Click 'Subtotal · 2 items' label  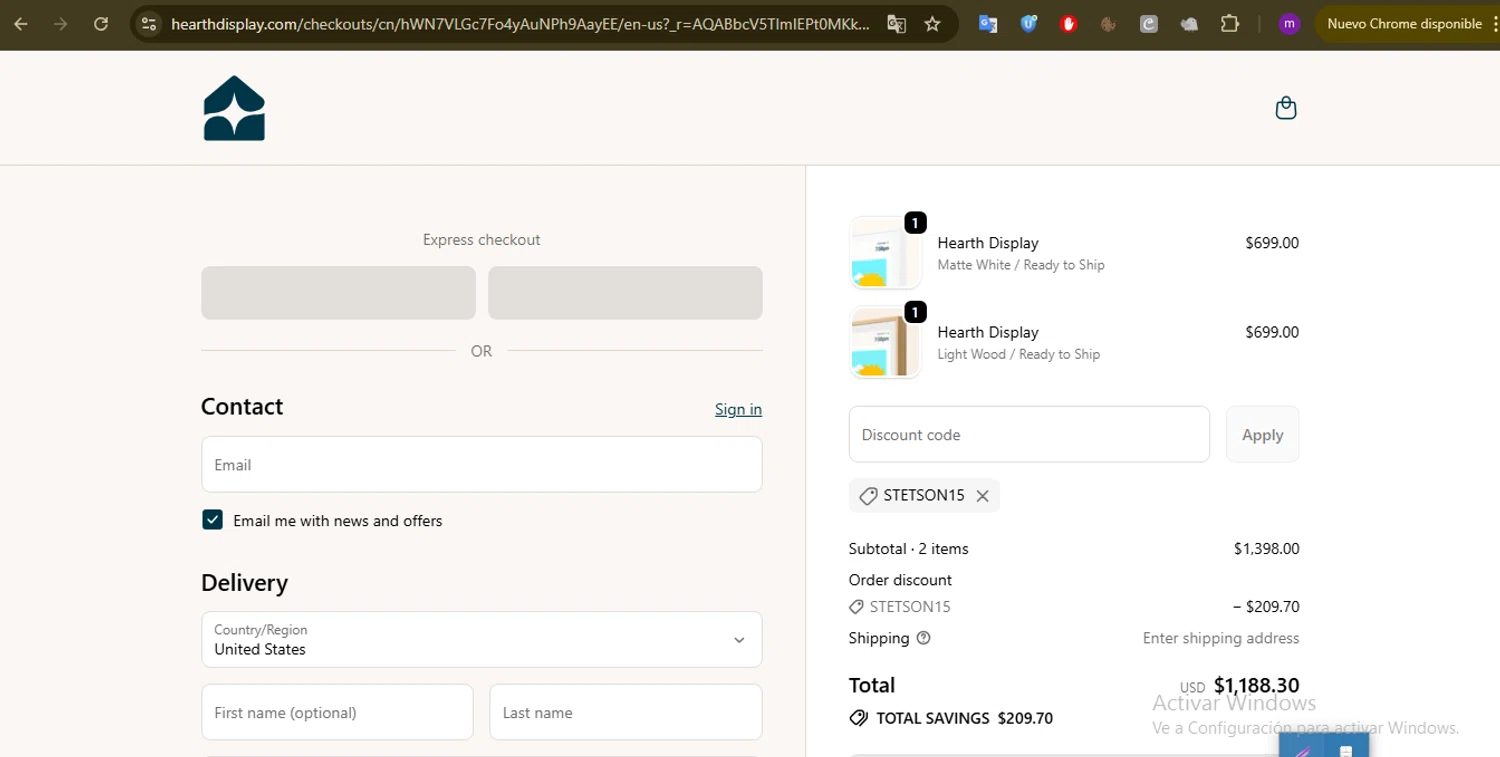[x=908, y=548]
